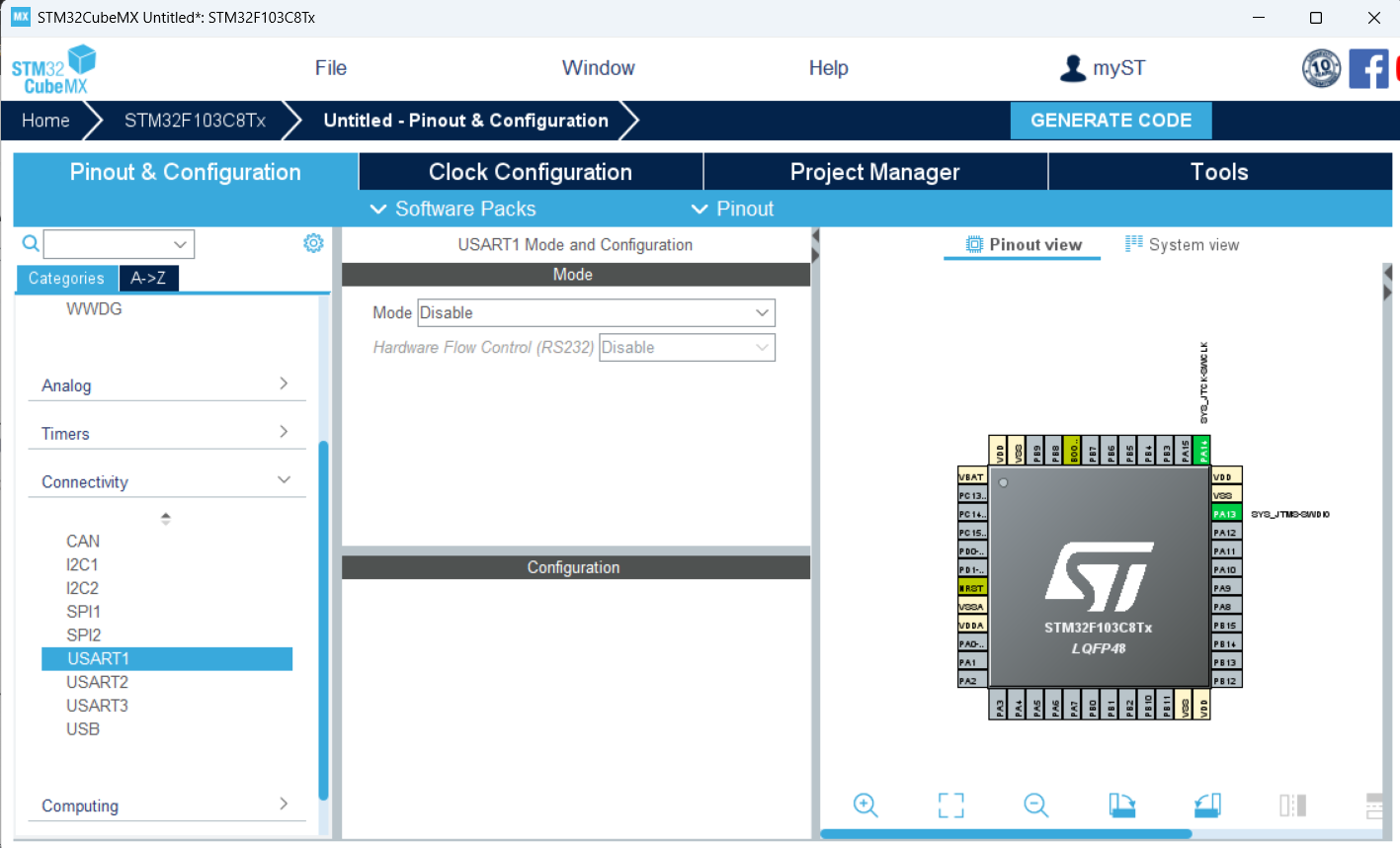Select pin PB11 on the chip

1166,705
